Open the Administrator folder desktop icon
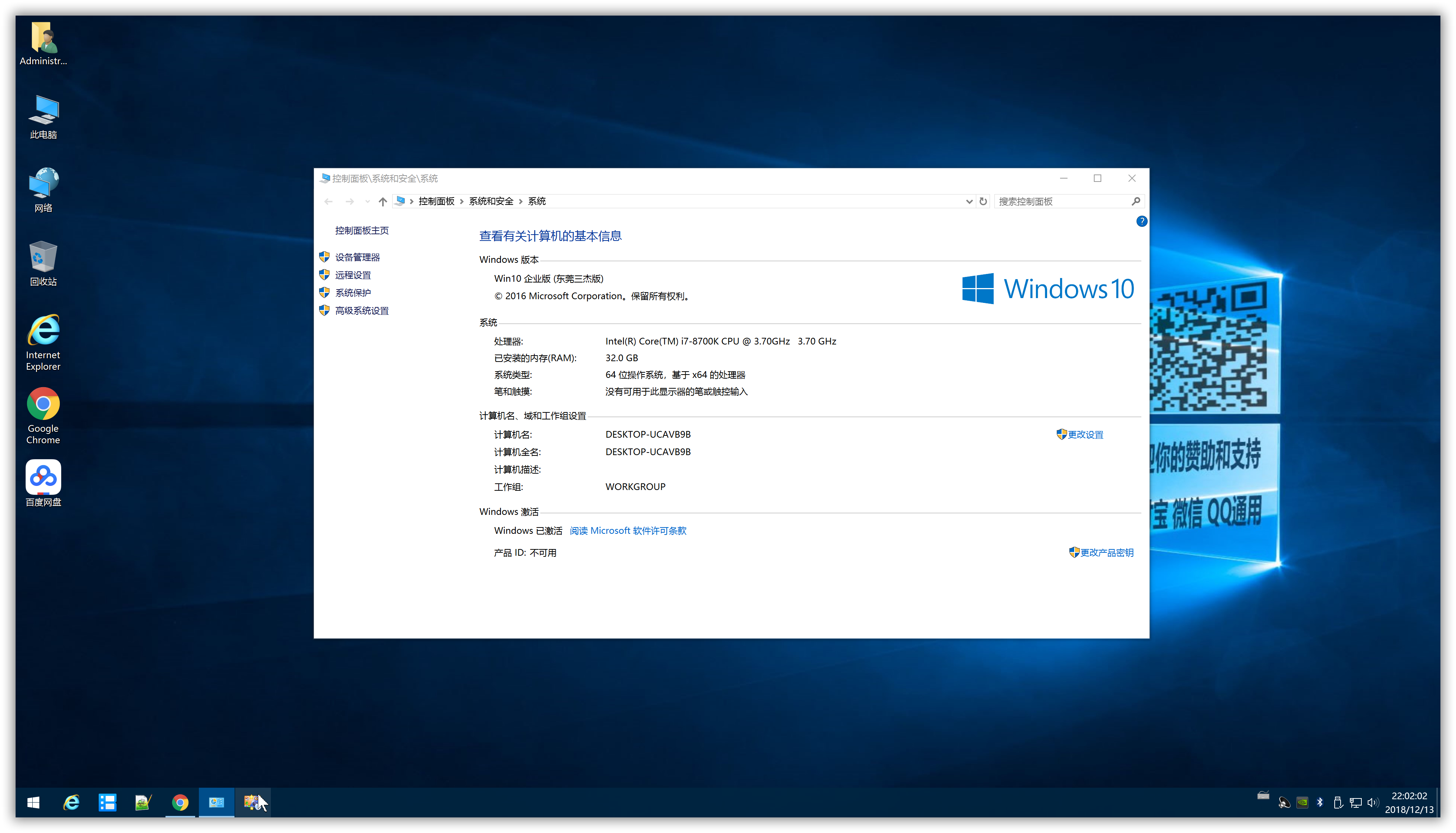The width and height of the screenshot is (1456, 833). point(43,43)
